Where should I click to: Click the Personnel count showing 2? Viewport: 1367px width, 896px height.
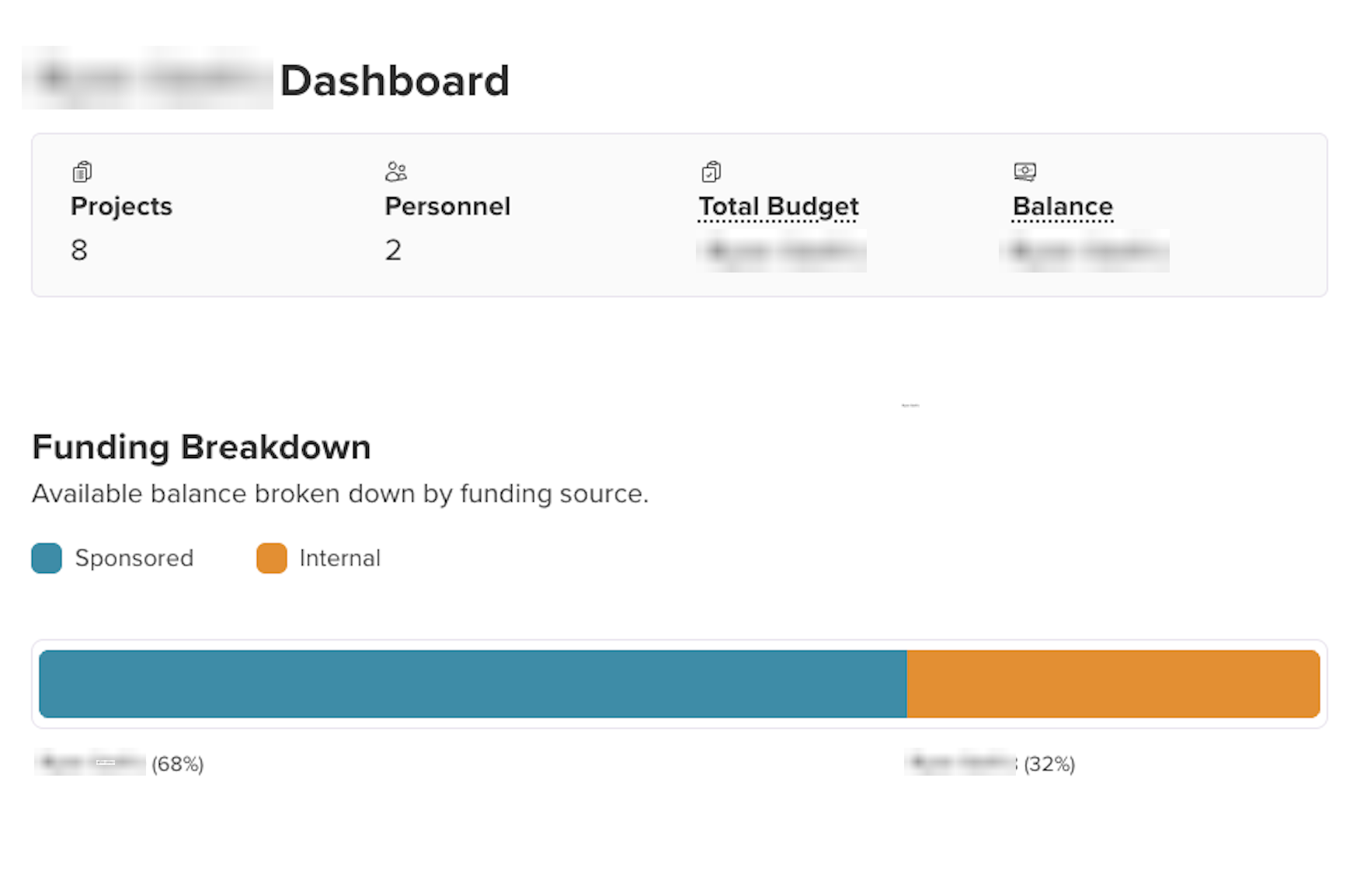point(394,249)
